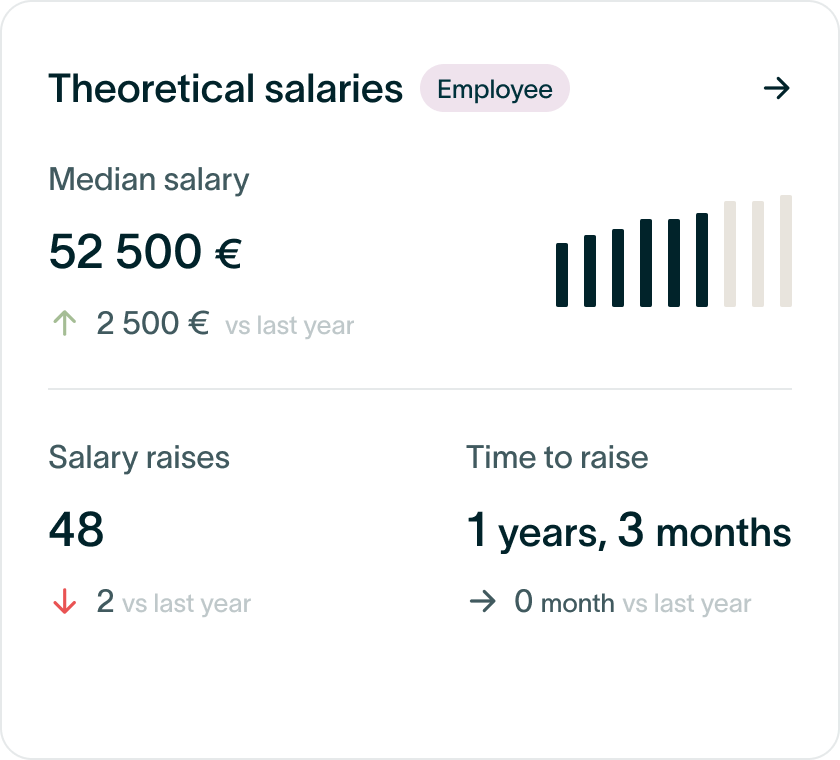Image resolution: width=840 pixels, height=760 pixels.
Task: Select the tallest dark bar in chart
Action: coord(702,260)
